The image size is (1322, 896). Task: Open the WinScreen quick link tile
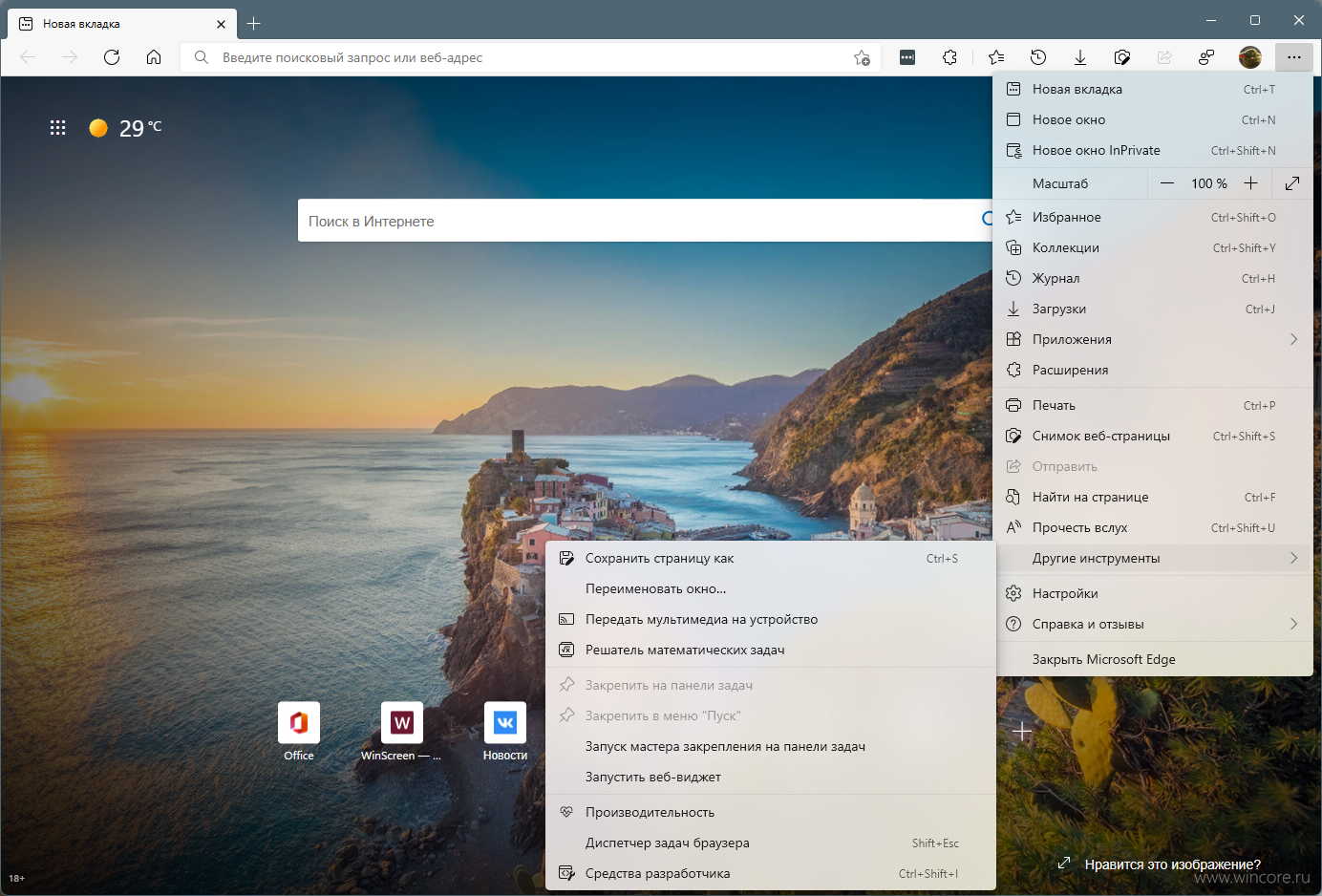point(401,732)
